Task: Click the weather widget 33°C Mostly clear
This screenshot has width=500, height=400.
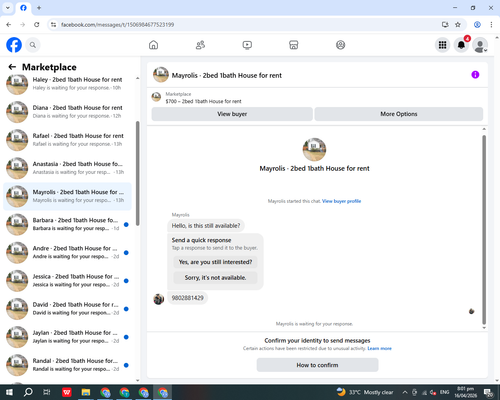Action: pos(365,392)
